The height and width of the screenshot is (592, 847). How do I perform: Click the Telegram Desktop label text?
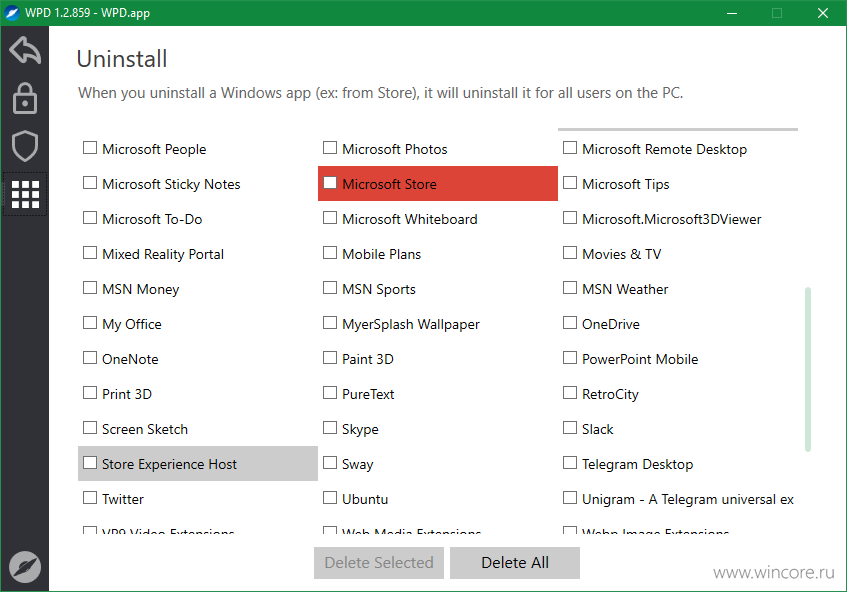click(637, 465)
